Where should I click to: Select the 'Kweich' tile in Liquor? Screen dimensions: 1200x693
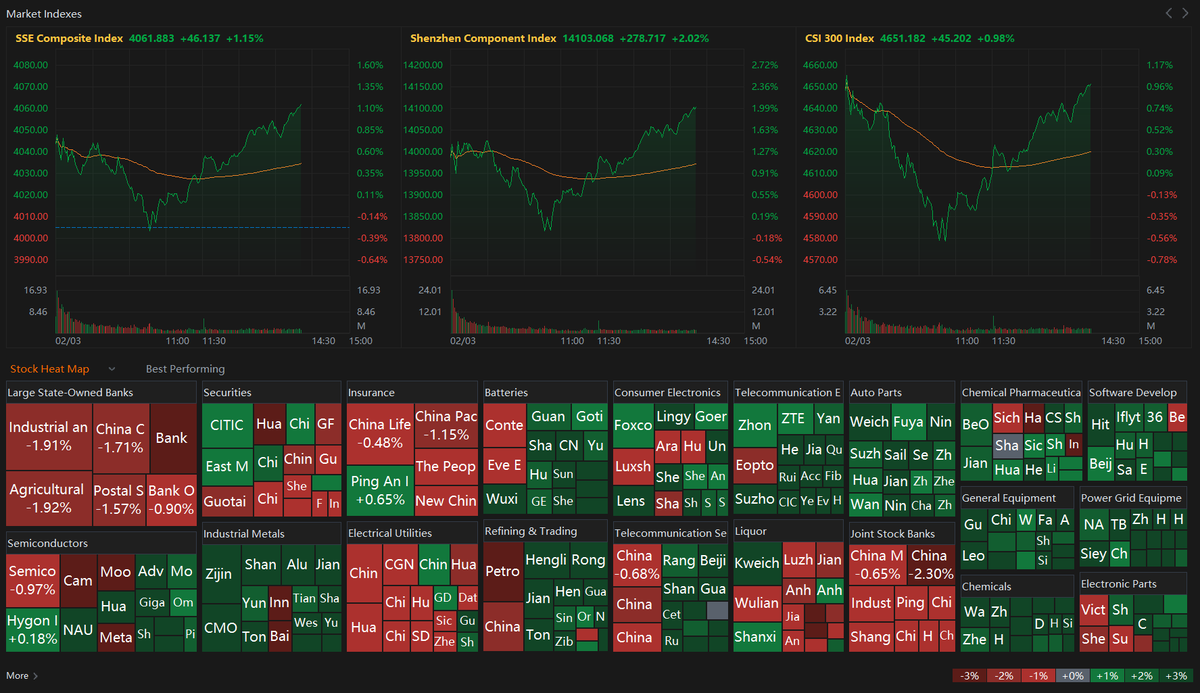pyautogui.click(x=756, y=562)
